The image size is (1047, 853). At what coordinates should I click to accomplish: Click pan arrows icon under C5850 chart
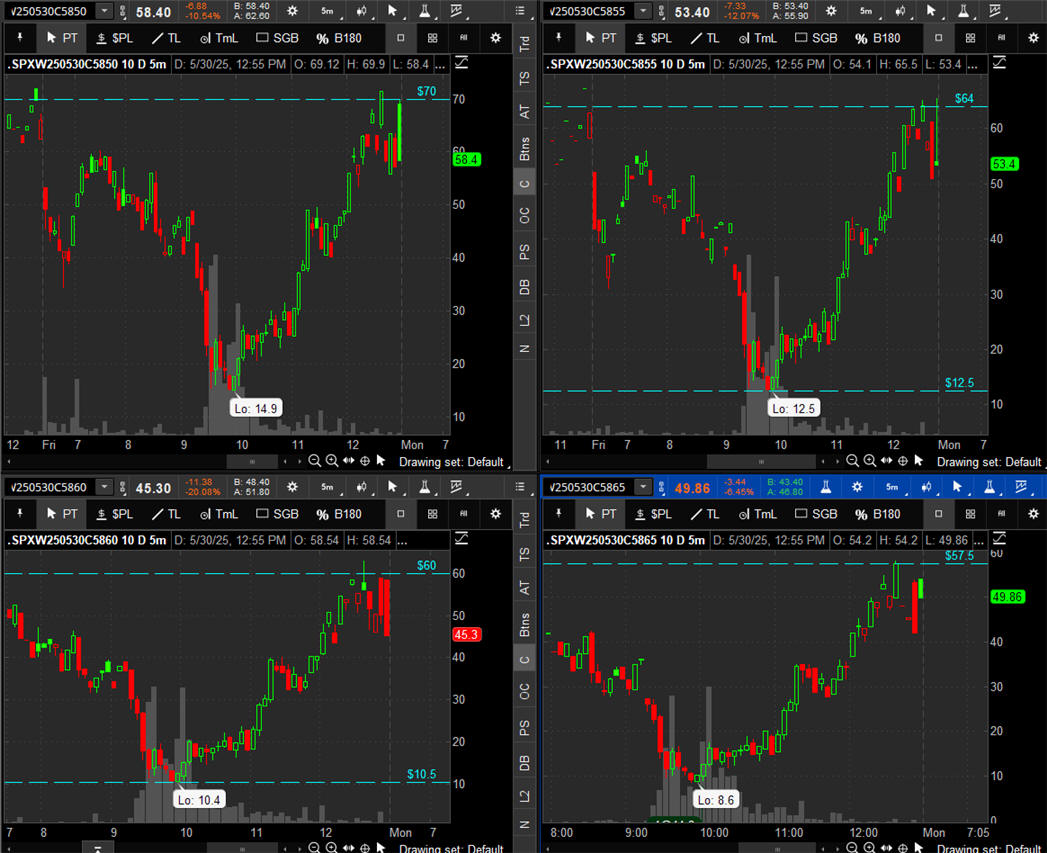[x=349, y=461]
